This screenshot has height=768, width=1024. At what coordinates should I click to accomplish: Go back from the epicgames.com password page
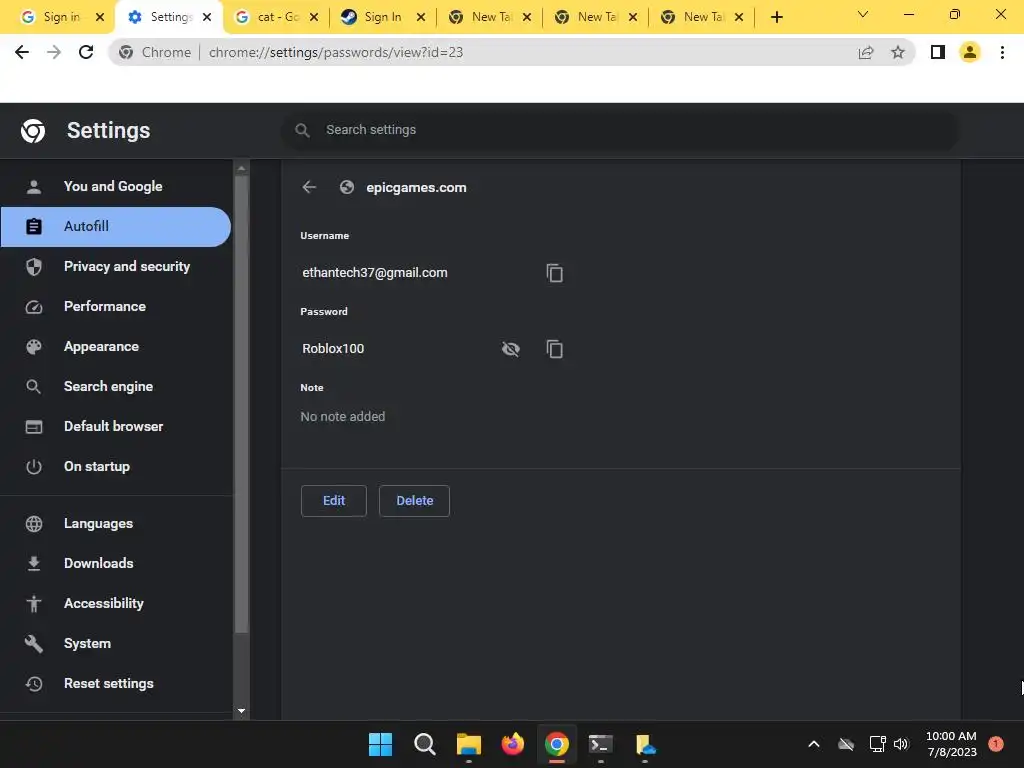point(309,187)
